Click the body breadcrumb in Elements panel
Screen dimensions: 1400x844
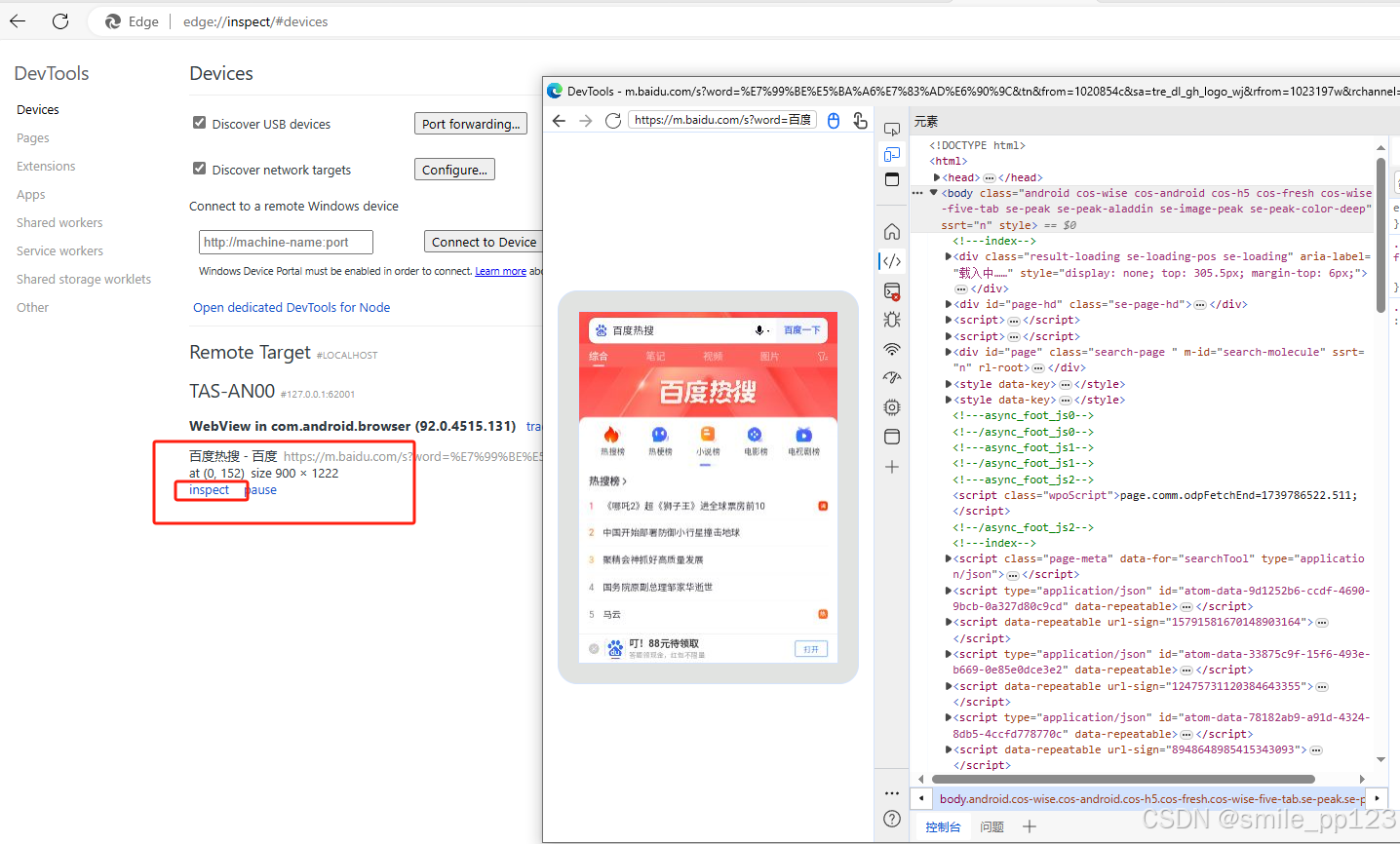tap(1151, 799)
